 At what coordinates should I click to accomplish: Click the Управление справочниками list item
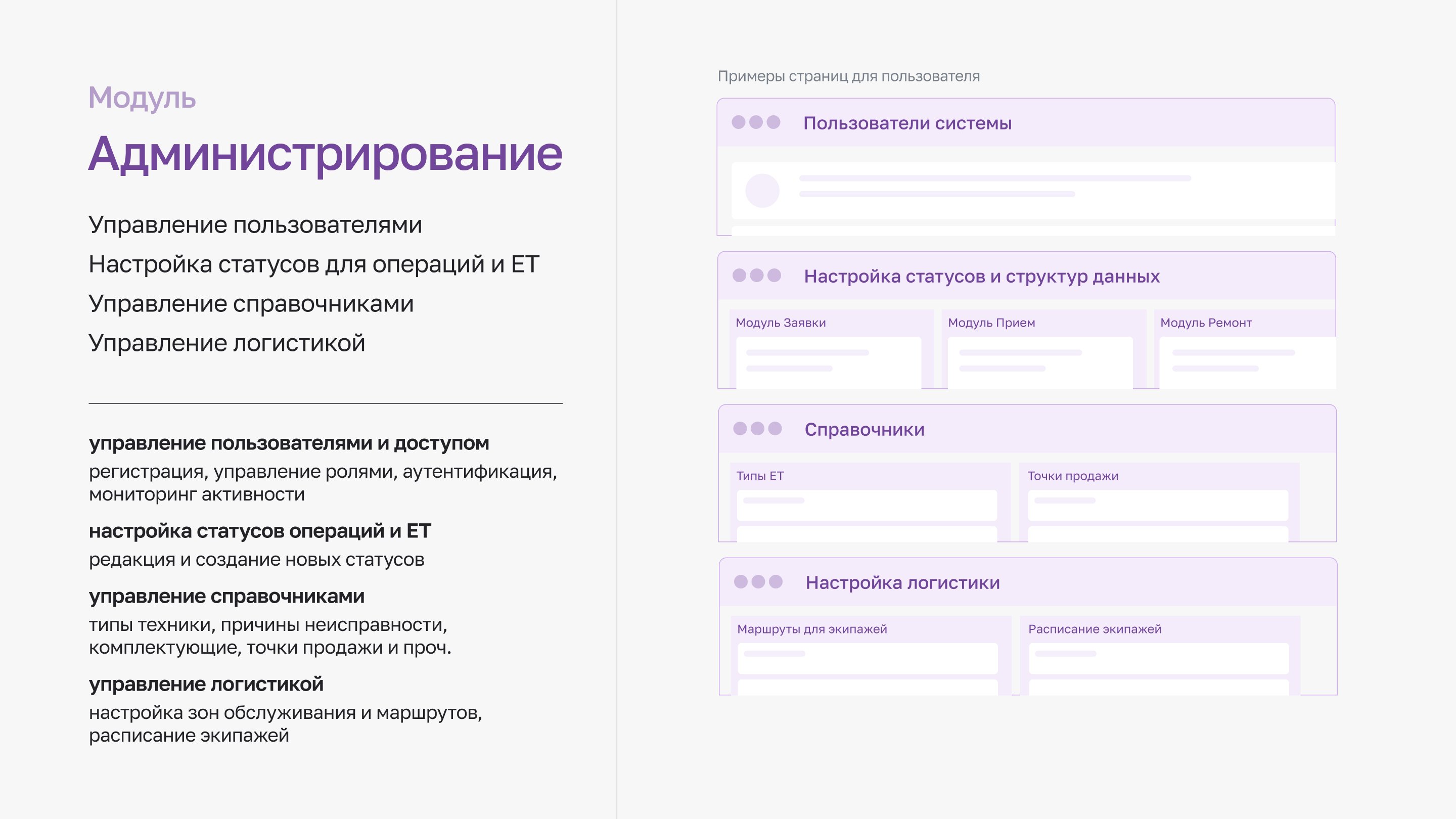(251, 304)
